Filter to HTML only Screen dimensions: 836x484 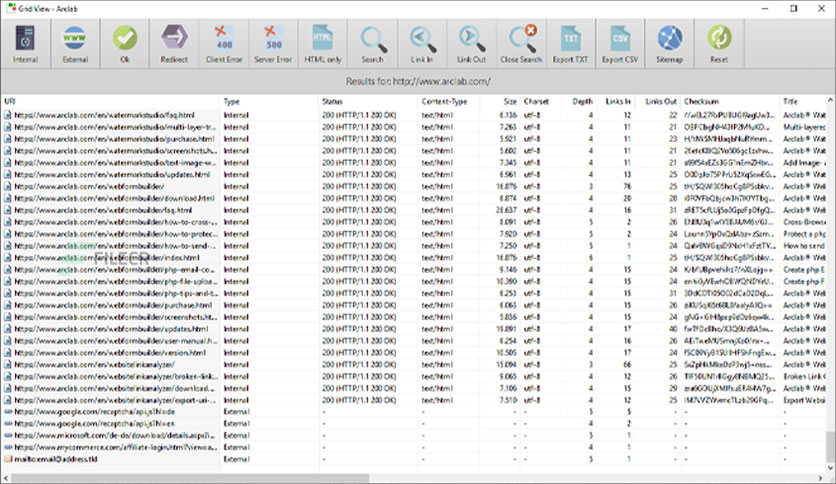pyautogui.click(x=323, y=44)
